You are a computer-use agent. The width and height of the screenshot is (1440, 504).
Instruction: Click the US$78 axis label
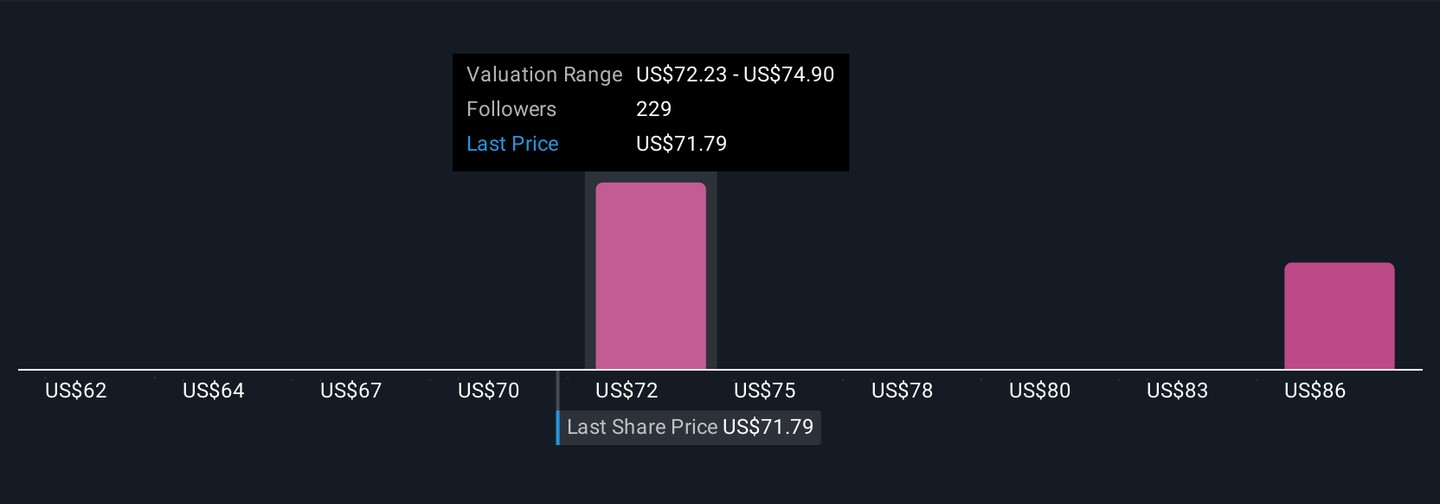[x=902, y=391]
